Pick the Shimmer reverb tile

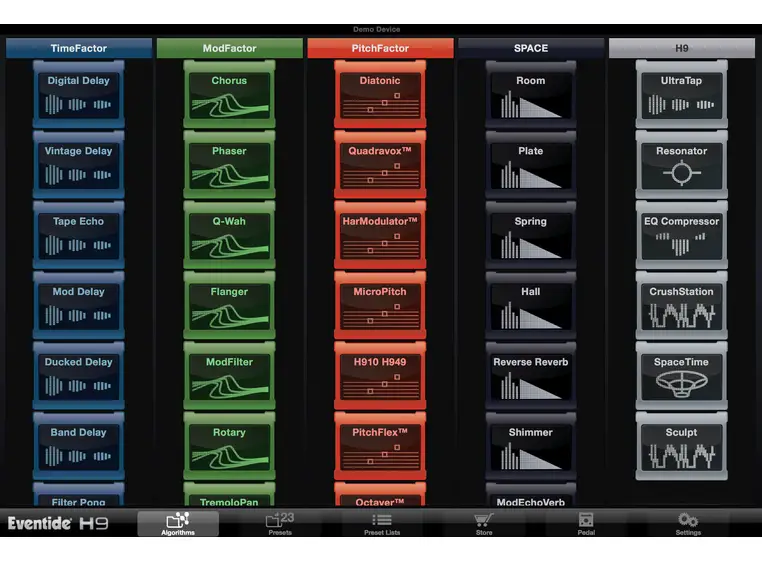coord(531,446)
